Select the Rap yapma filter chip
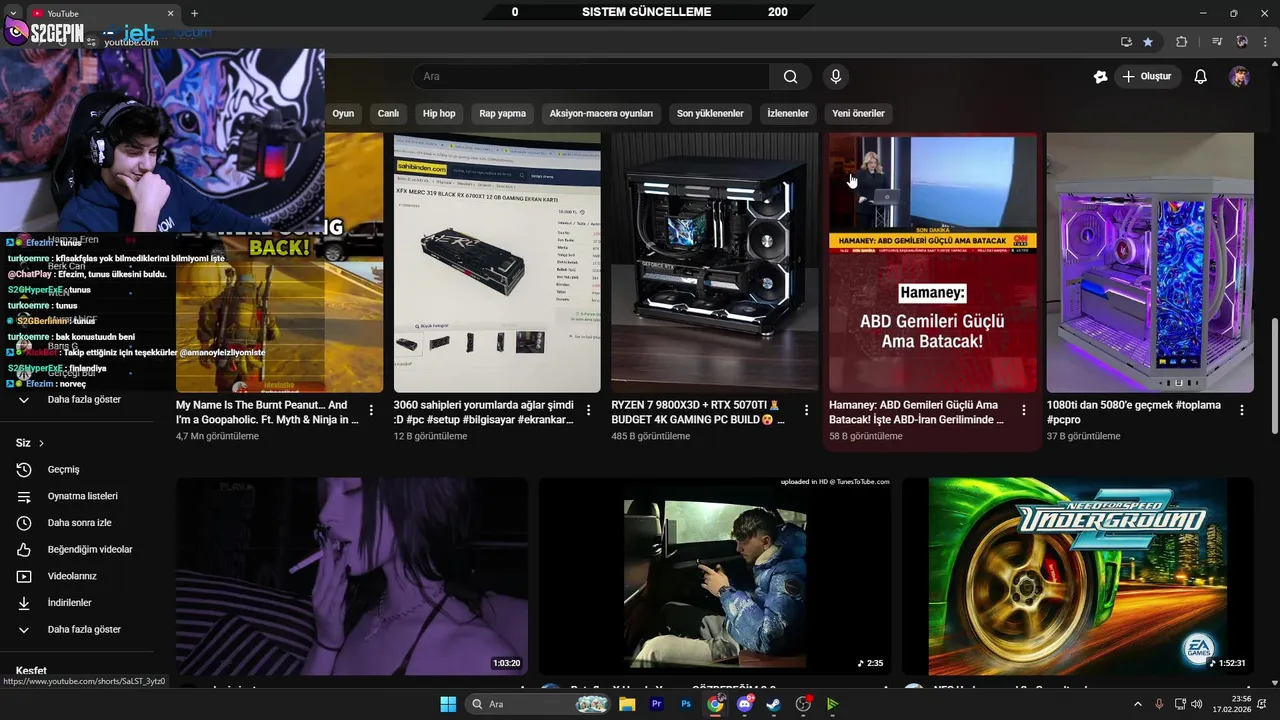Image resolution: width=1280 pixels, height=720 pixels. point(502,113)
